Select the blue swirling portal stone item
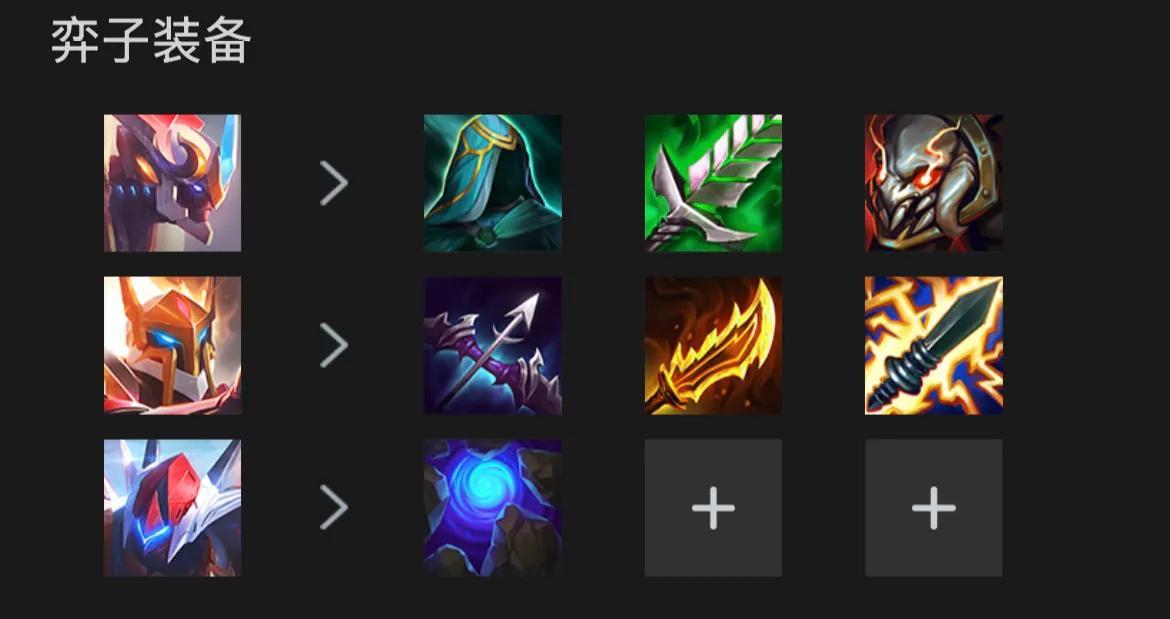Image resolution: width=1170 pixels, height=619 pixels. [x=492, y=508]
